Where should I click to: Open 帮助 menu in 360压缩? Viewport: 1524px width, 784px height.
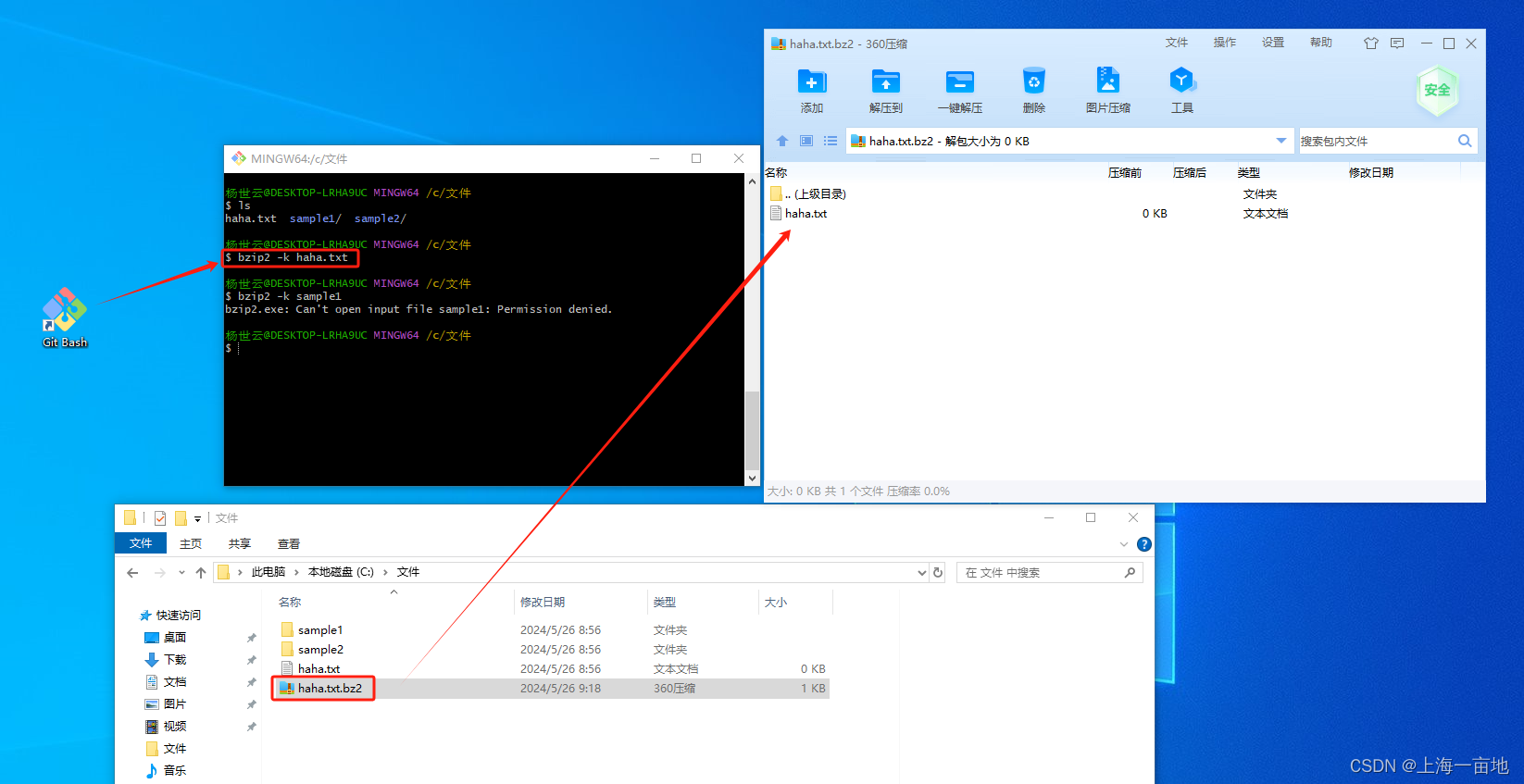tap(1321, 43)
